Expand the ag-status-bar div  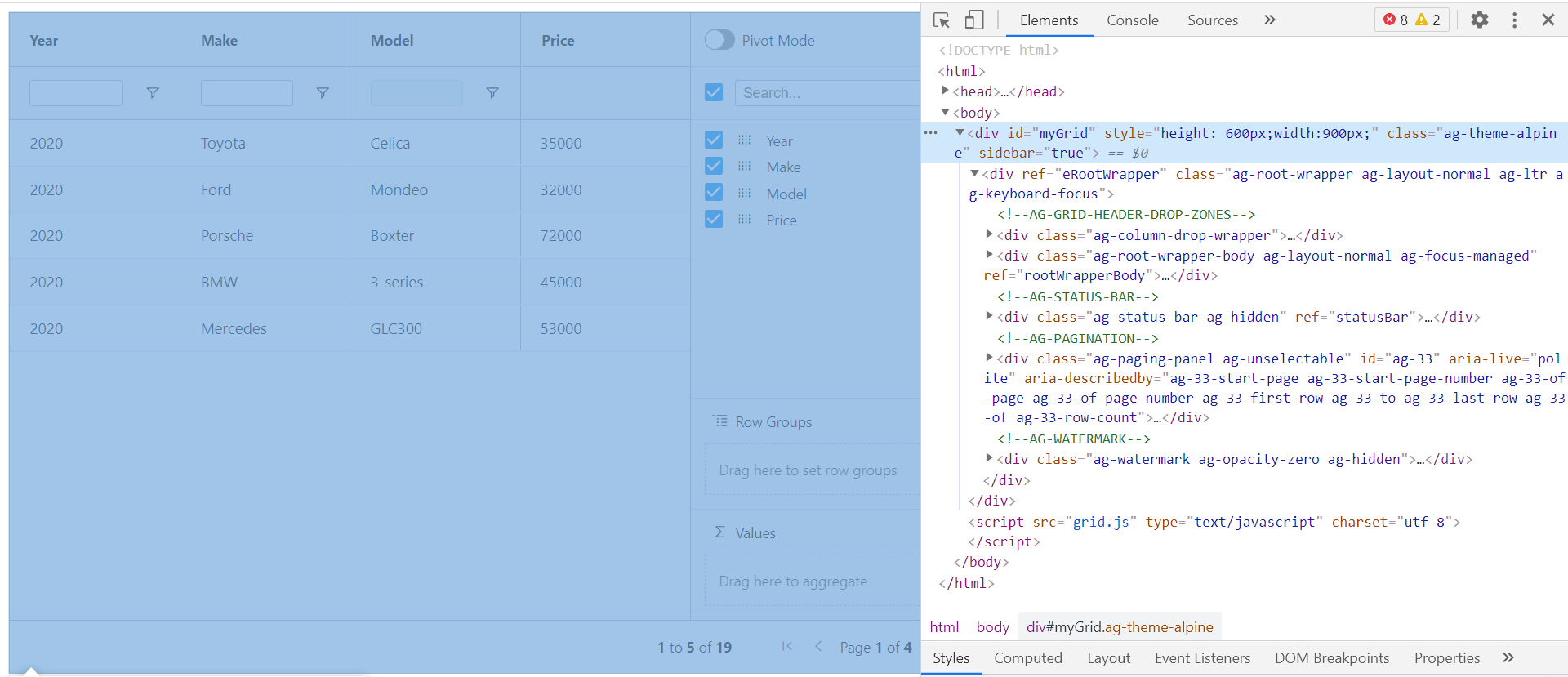989,316
